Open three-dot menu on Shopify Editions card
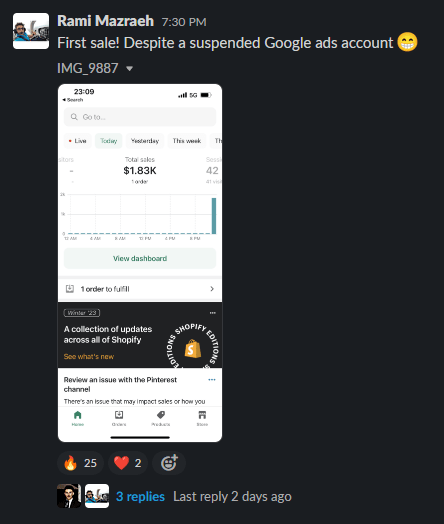 pyautogui.click(x=212, y=313)
